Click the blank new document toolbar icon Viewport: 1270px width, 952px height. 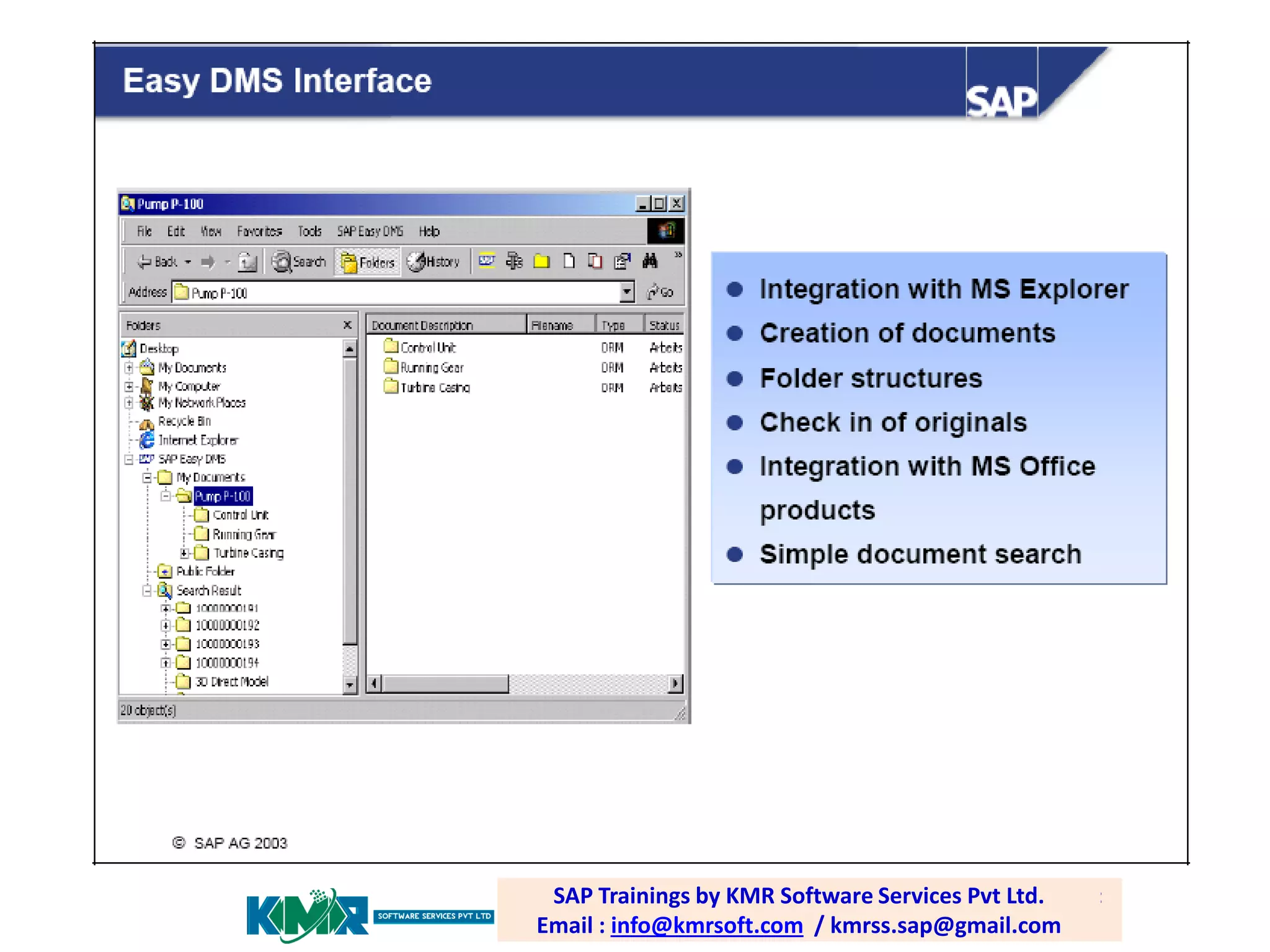click(569, 262)
